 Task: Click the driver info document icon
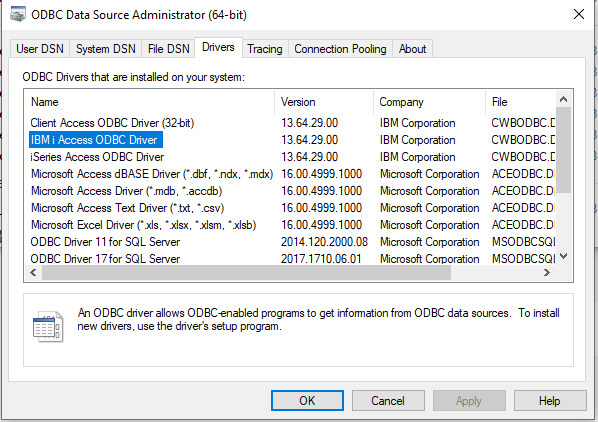[x=48, y=327]
